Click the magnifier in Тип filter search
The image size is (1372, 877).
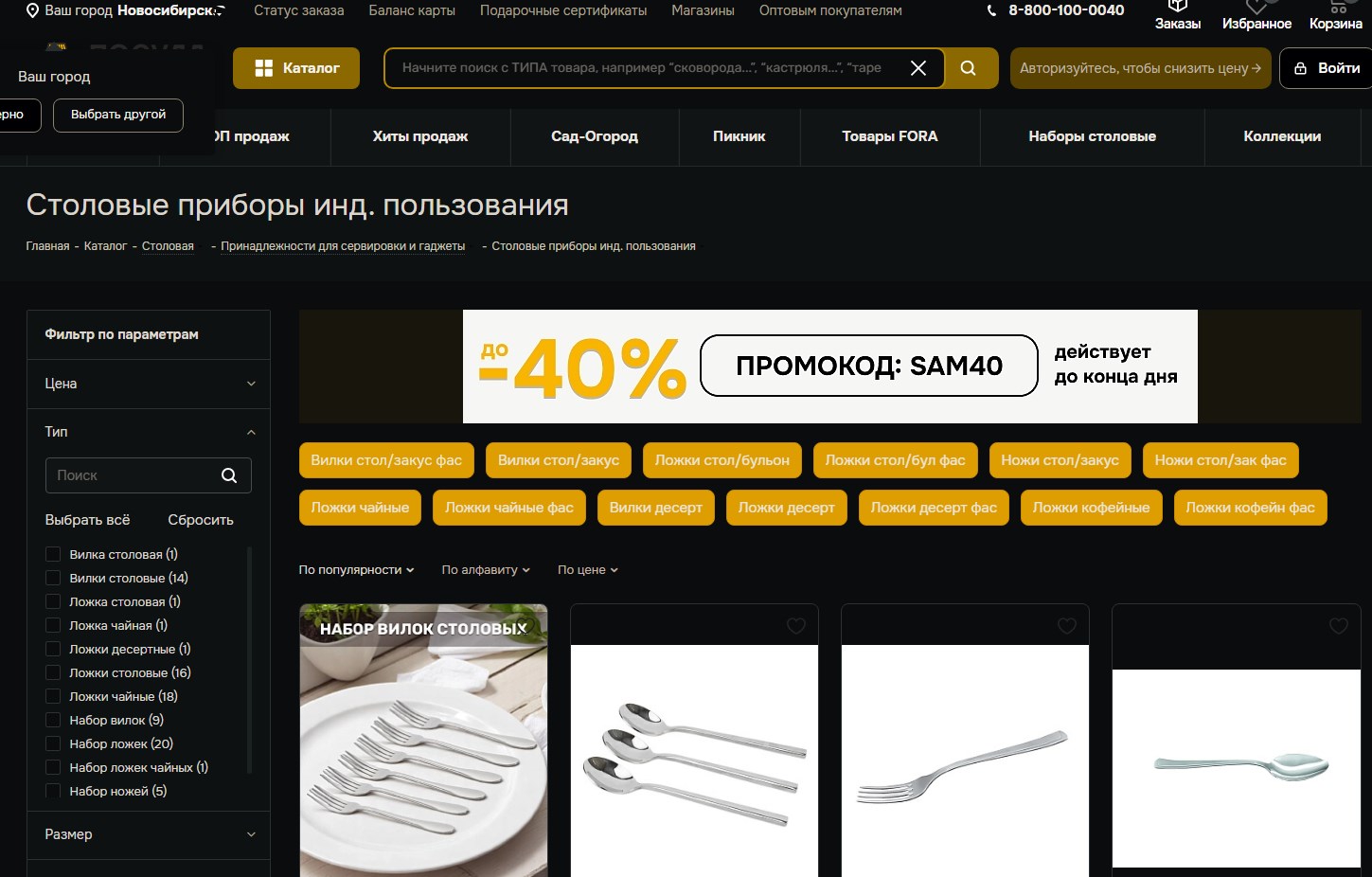pyautogui.click(x=229, y=475)
